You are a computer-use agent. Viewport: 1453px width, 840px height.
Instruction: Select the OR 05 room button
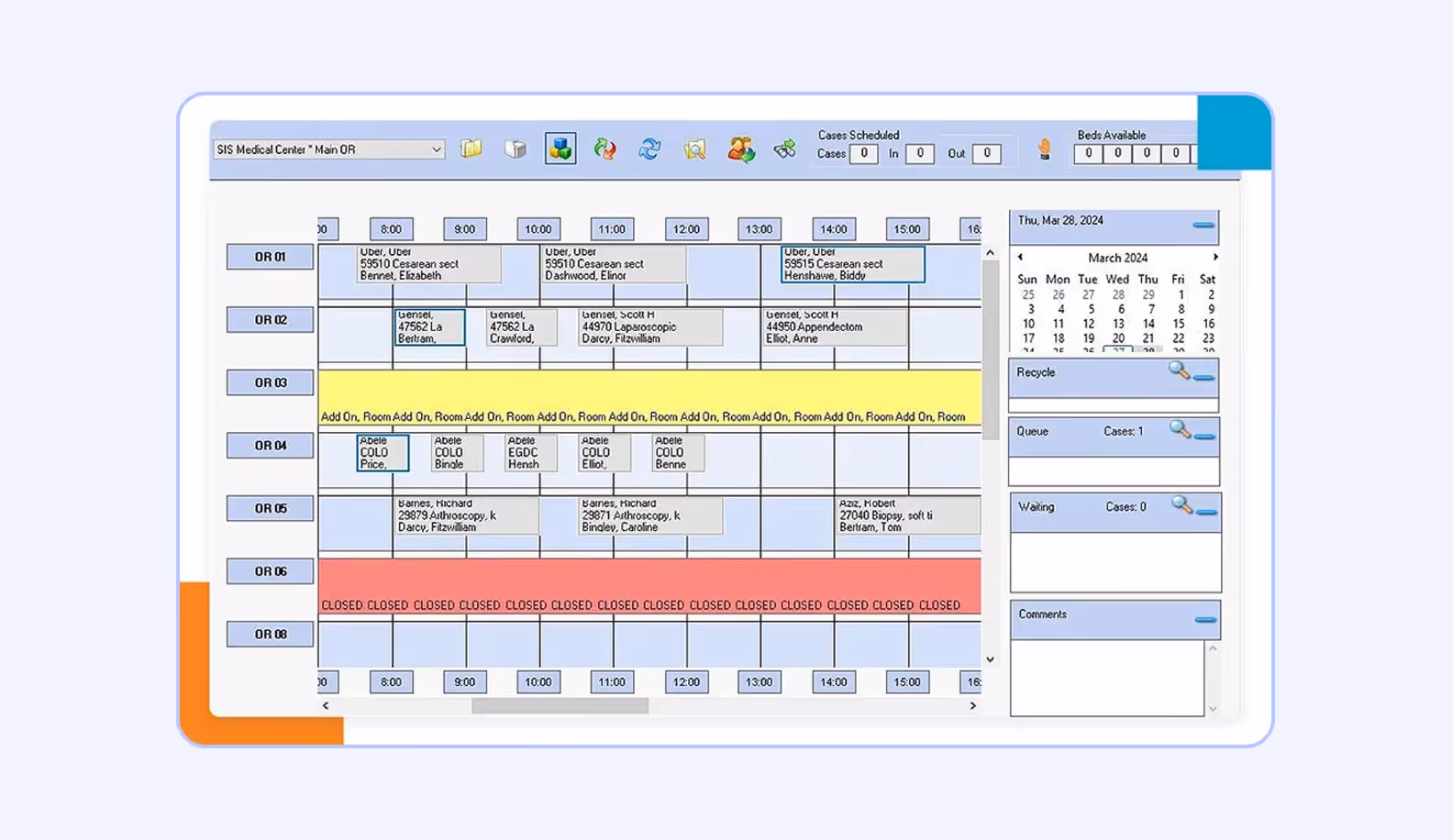click(271, 508)
